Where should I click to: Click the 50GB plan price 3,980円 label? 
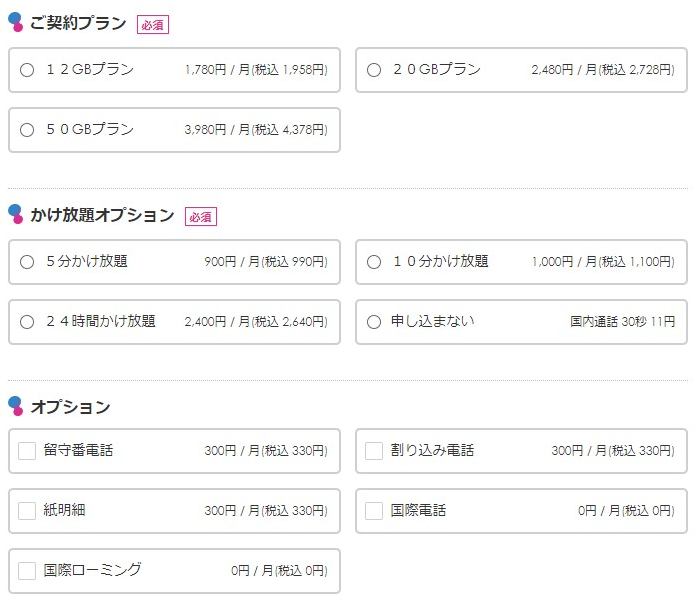207,130
